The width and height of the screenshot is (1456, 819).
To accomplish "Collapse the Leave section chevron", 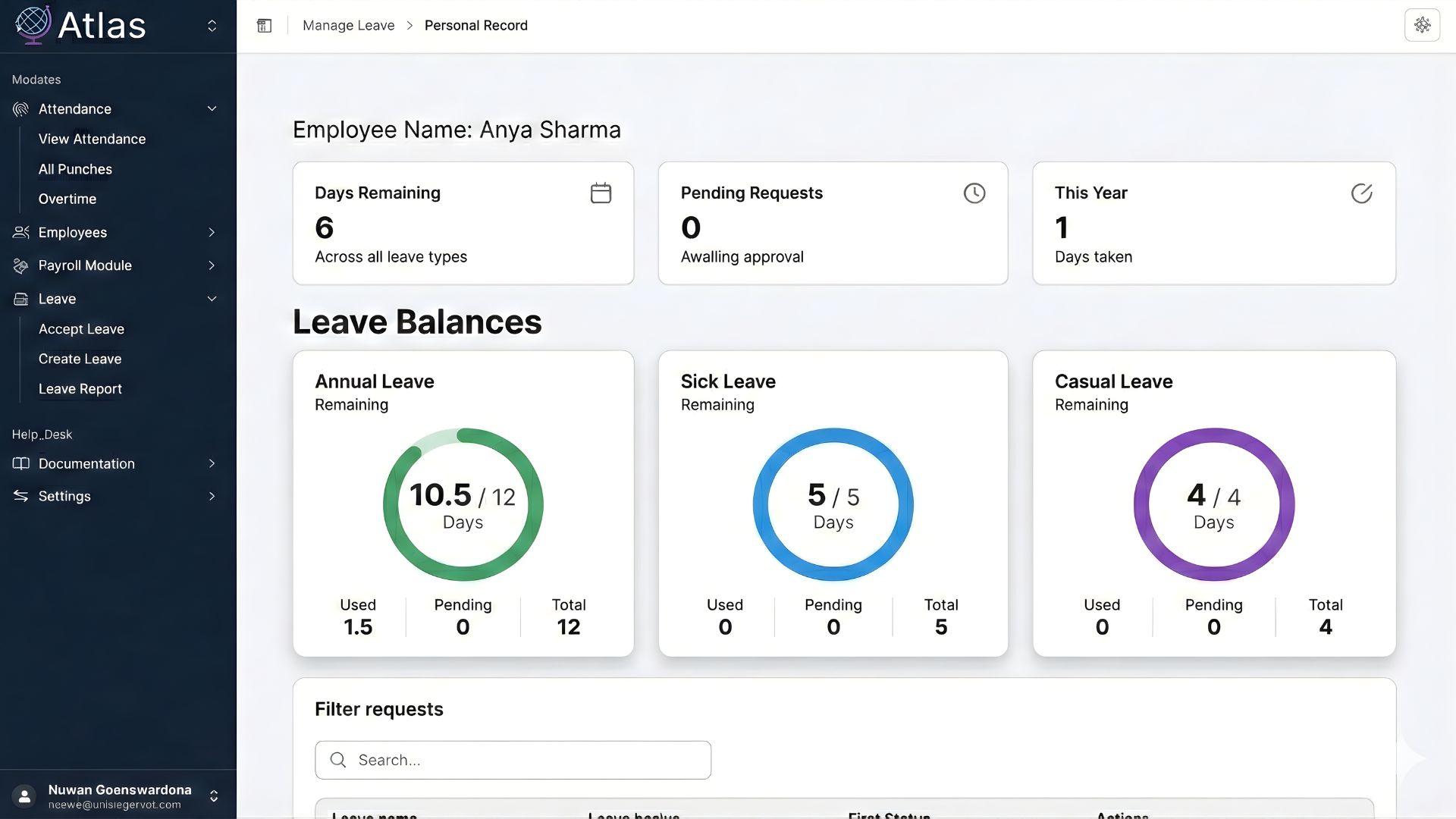I will (212, 299).
